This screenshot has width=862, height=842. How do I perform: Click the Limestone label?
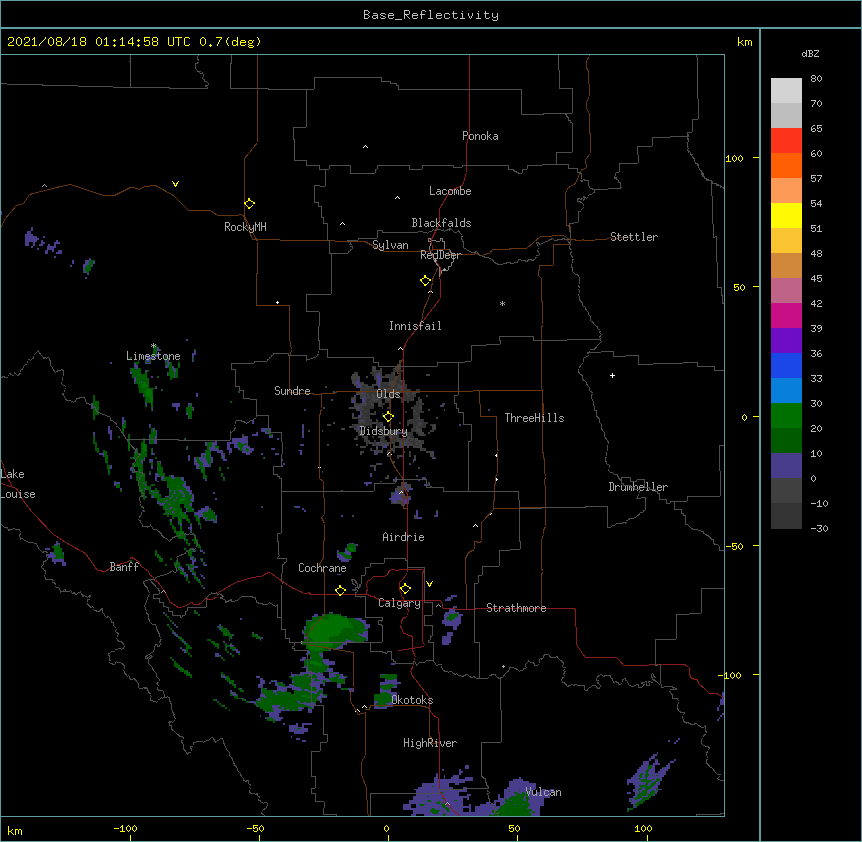click(x=153, y=356)
